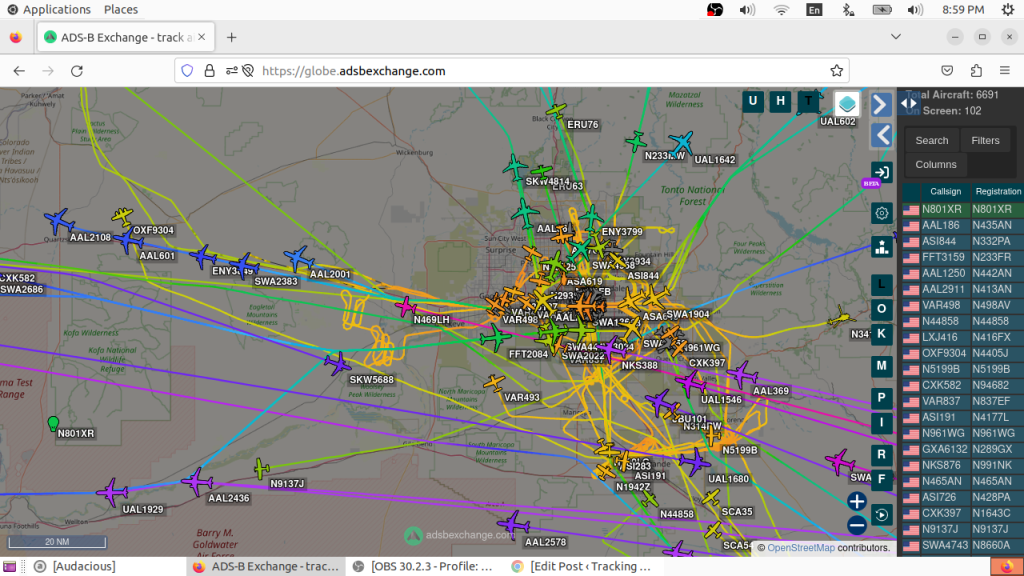Select the FFT3159 table row
The image size is (1024, 576).
(963, 257)
